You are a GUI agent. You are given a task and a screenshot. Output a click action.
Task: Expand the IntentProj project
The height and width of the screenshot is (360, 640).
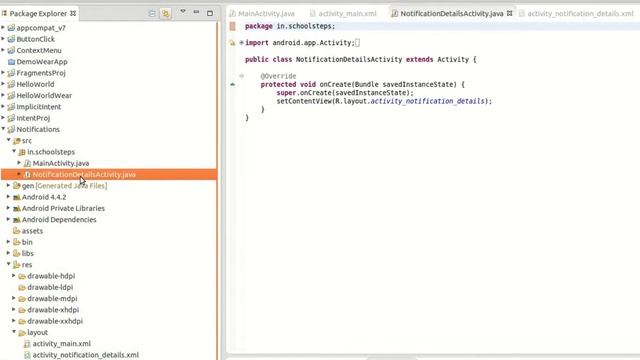3,118
